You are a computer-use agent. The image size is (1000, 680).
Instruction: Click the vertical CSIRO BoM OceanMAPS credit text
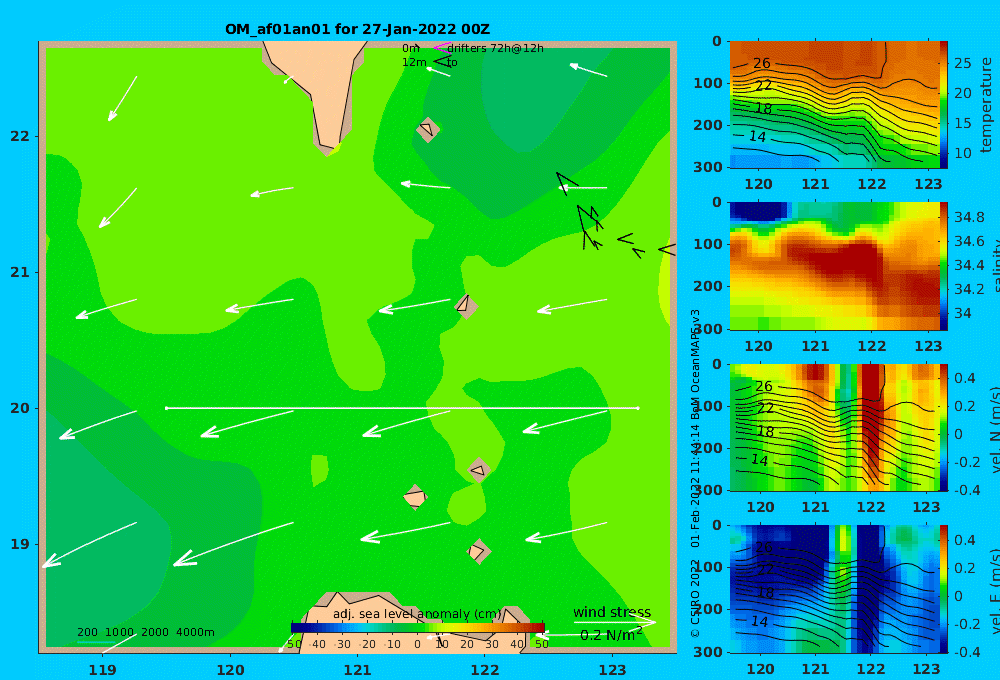click(695, 473)
